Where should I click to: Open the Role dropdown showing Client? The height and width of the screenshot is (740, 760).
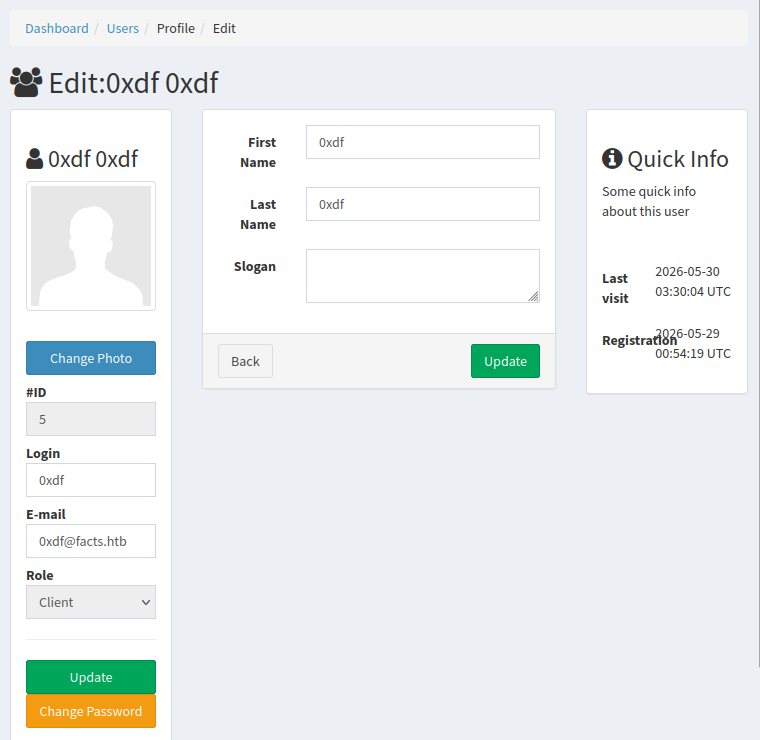(91, 602)
